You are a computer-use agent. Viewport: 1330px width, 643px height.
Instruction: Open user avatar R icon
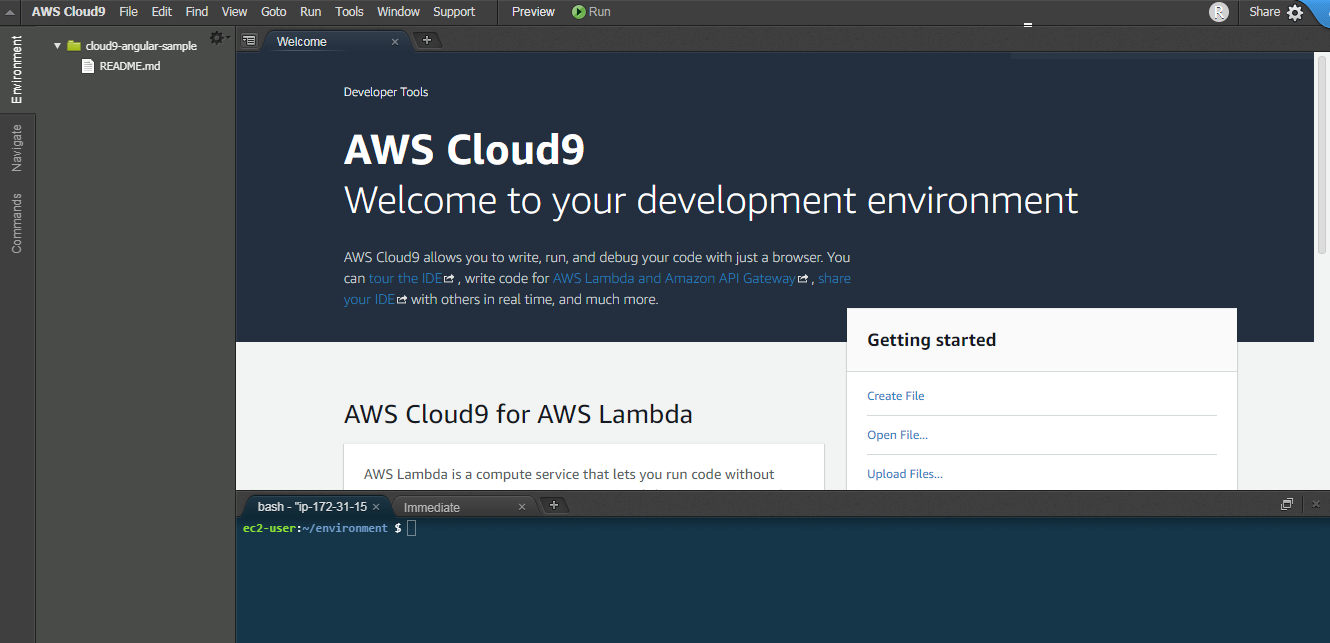tap(1219, 12)
